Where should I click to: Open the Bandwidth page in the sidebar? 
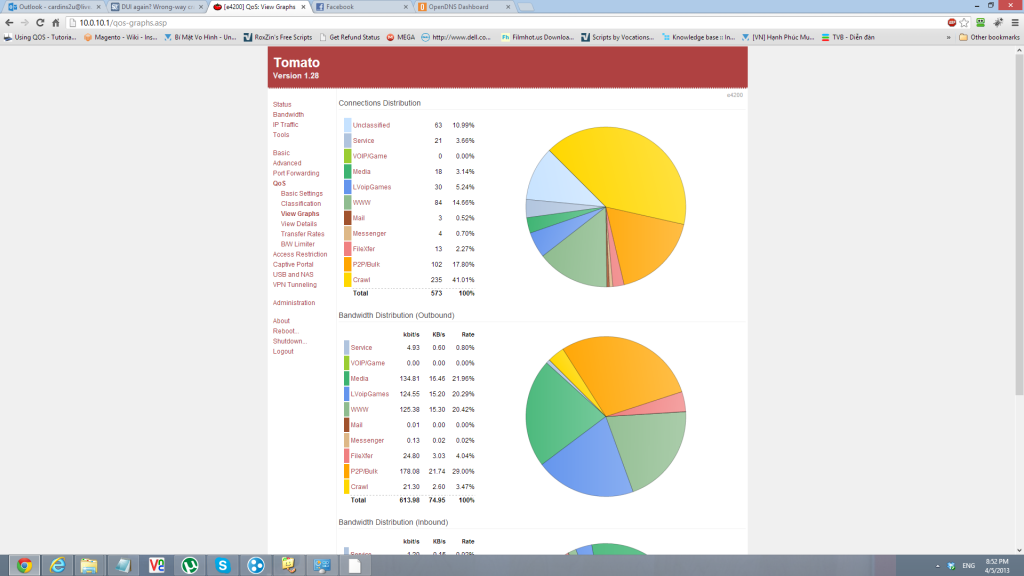tap(288, 114)
